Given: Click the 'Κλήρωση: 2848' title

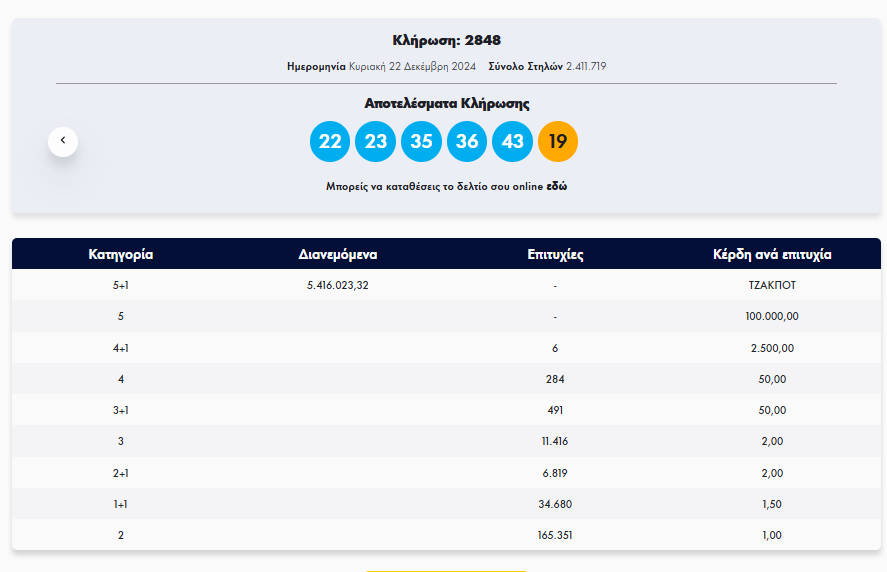Looking at the screenshot, I should (x=446, y=41).
